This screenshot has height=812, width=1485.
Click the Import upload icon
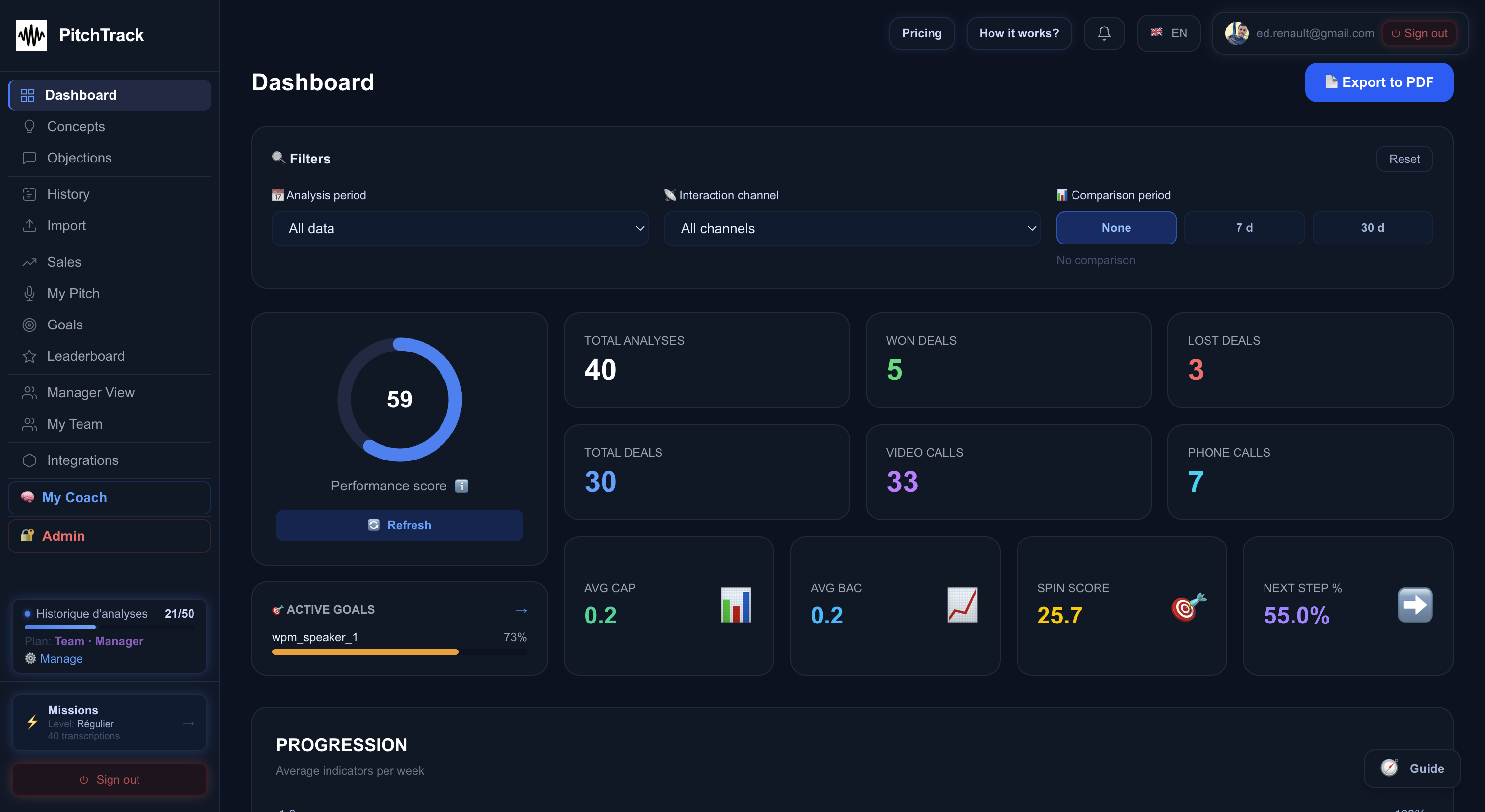click(x=29, y=225)
